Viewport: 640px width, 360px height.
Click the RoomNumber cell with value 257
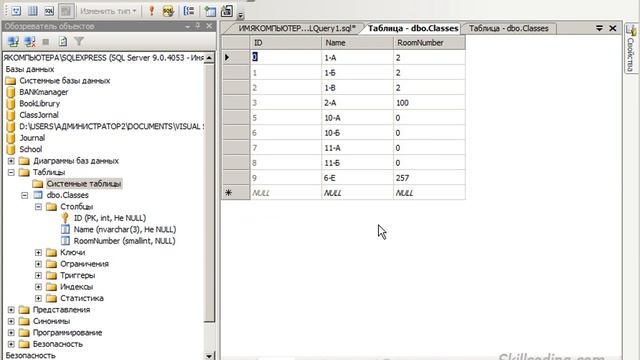click(x=429, y=178)
